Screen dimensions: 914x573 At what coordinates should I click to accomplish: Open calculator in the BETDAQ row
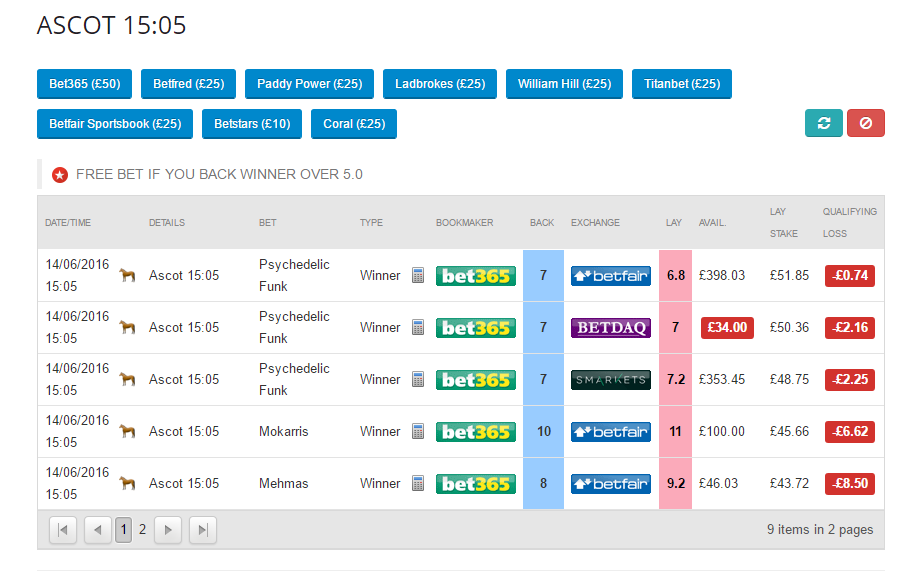tap(418, 327)
